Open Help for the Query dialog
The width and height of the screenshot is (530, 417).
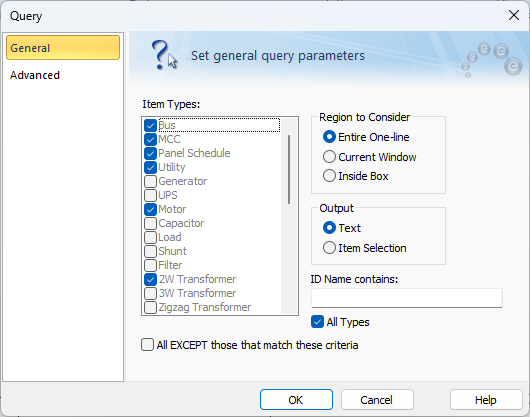coord(486,400)
